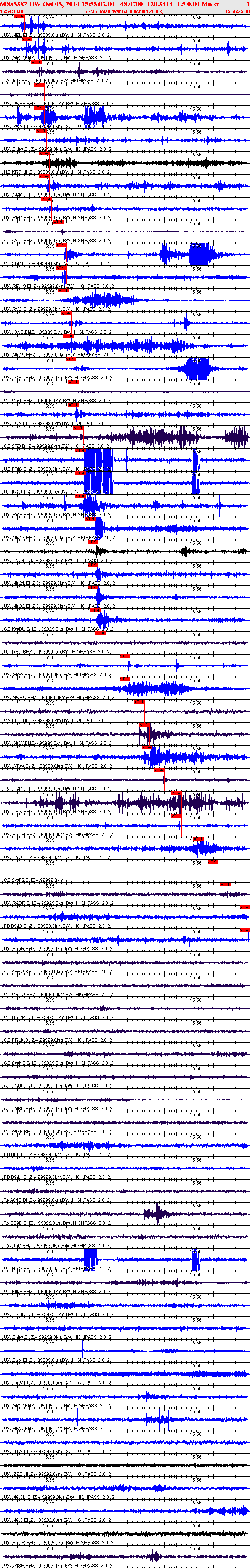Click the RMS noise scaling note
Image resolution: width=250 pixels, height=1568 pixels.
[124, 11]
